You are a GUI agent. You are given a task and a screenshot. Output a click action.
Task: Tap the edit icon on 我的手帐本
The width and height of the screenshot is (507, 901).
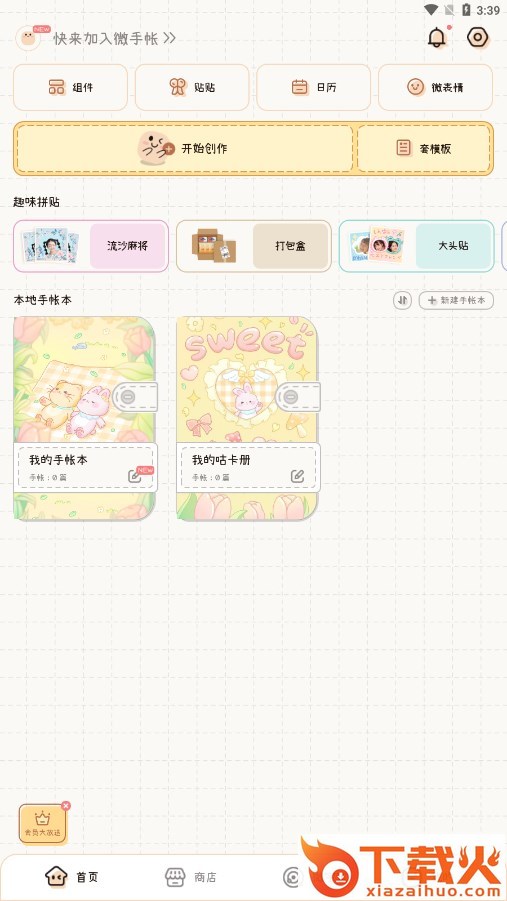(x=135, y=476)
